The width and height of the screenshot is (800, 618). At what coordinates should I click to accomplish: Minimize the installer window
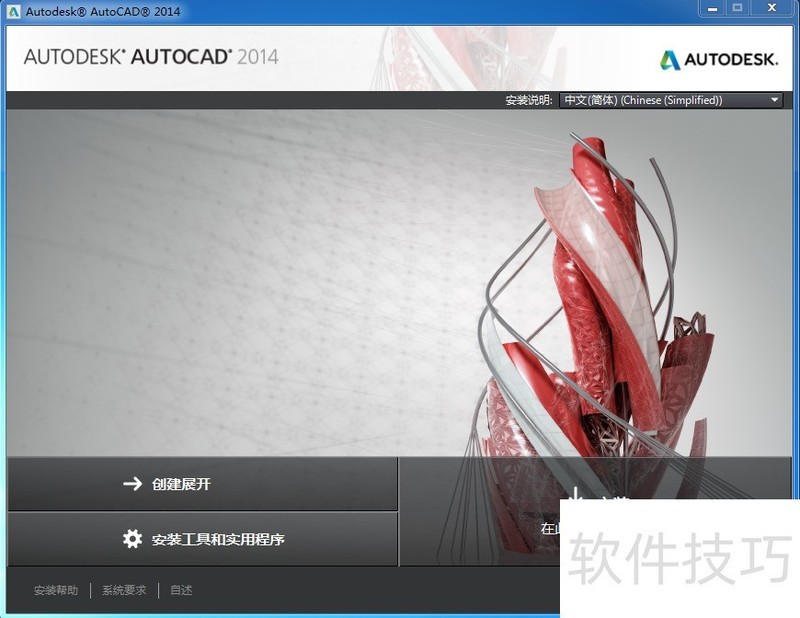click(712, 9)
